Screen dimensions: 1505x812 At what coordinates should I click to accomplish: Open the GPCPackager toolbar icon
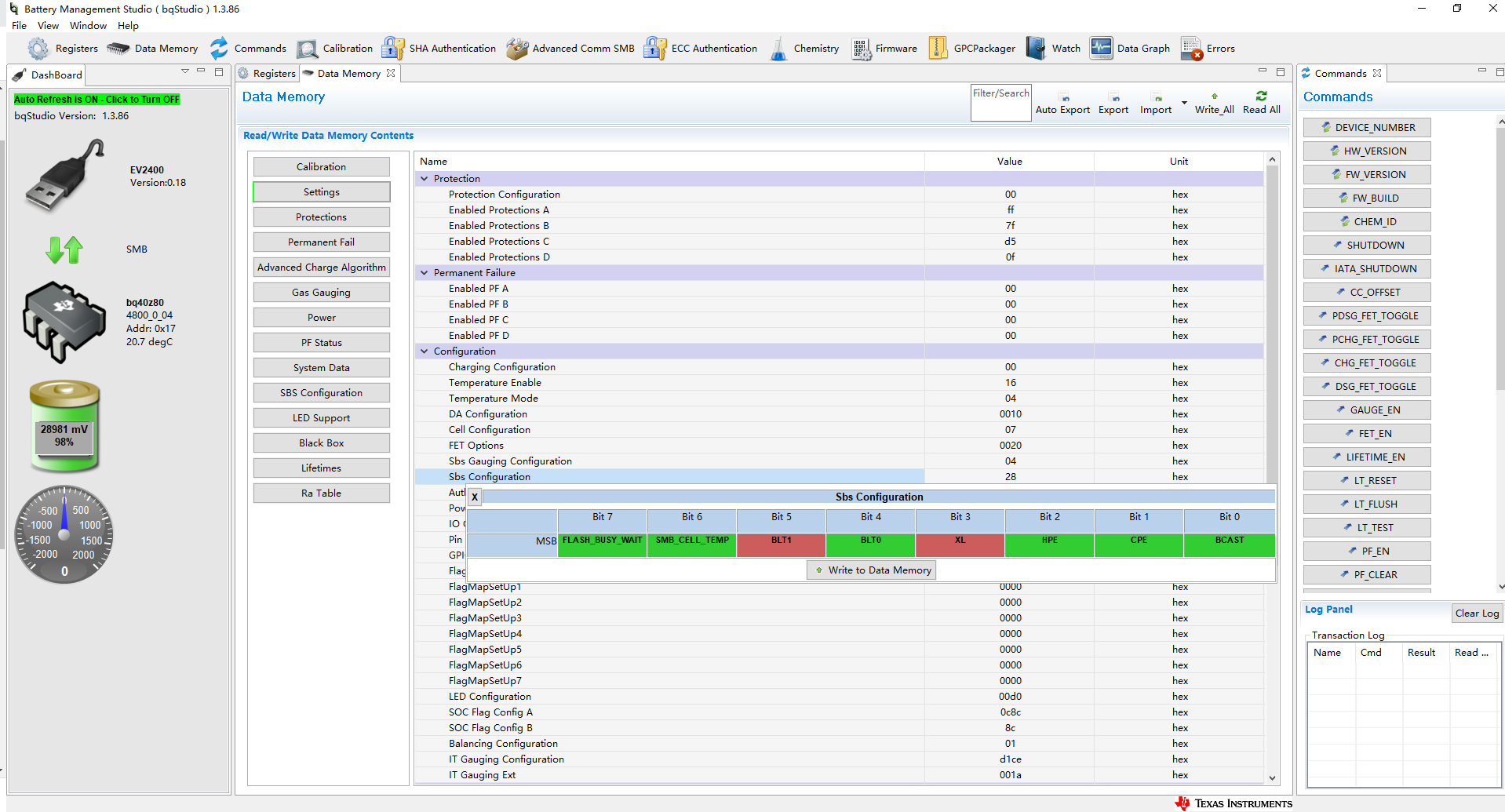938,49
